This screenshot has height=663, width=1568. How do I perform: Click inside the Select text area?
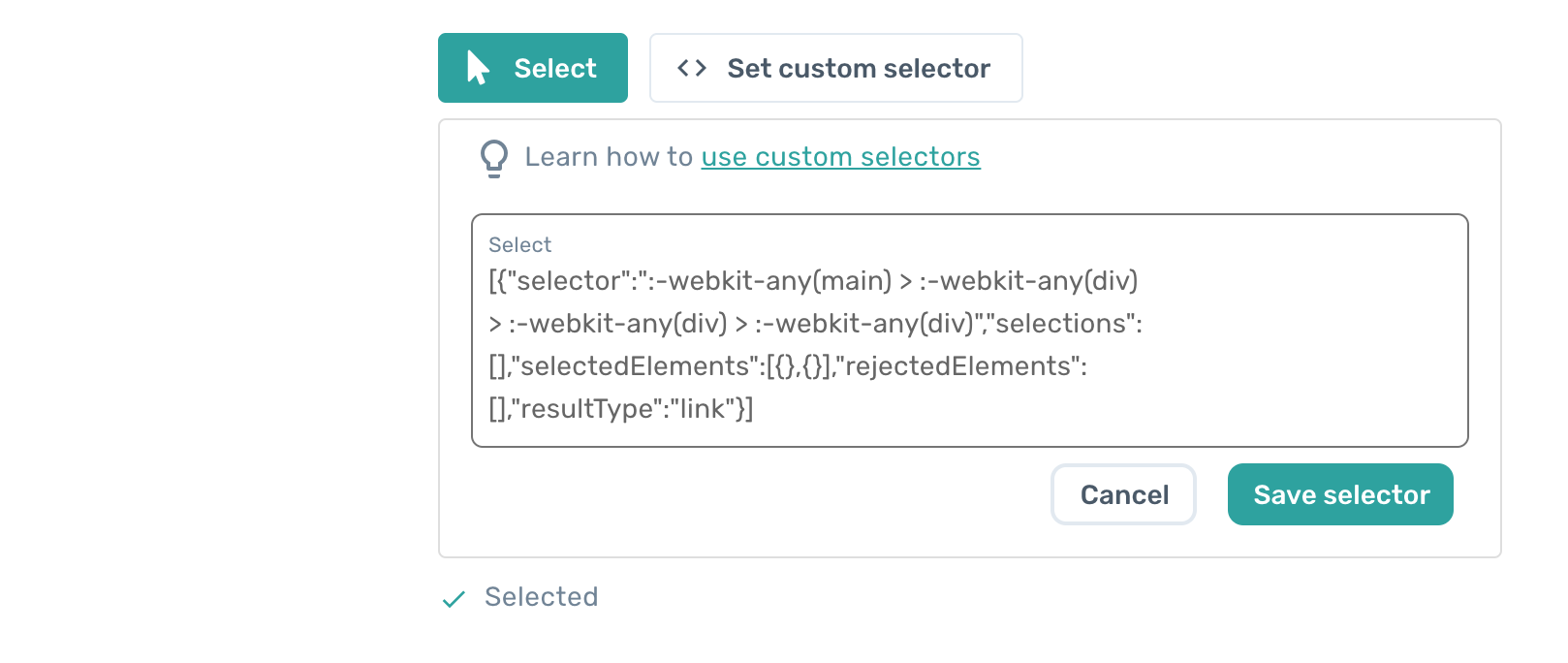(x=969, y=344)
